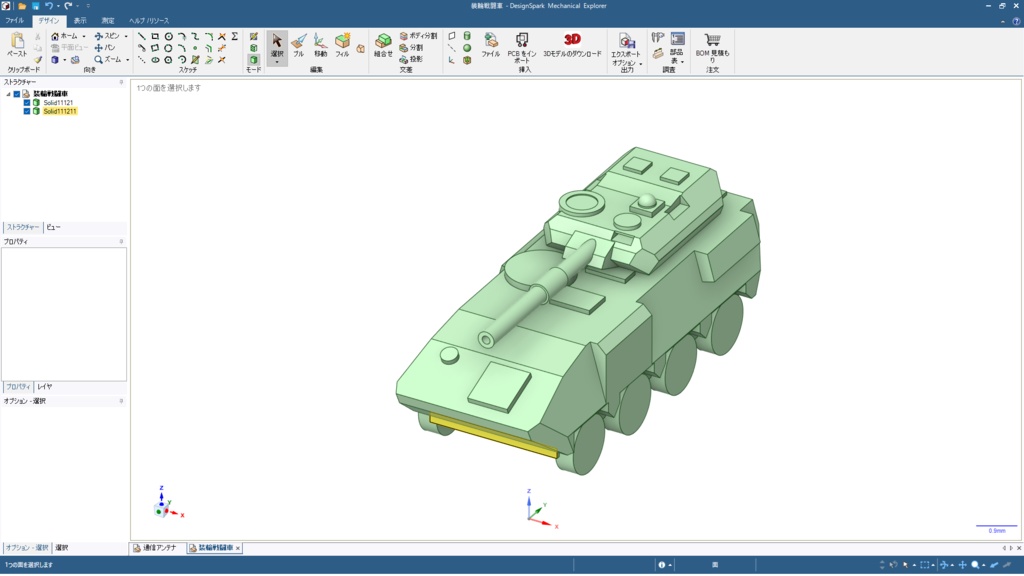The height and width of the screenshot is (576, 1024).
Task: Switch to 3D solid mode icon
Action: [x=253, y=59]
